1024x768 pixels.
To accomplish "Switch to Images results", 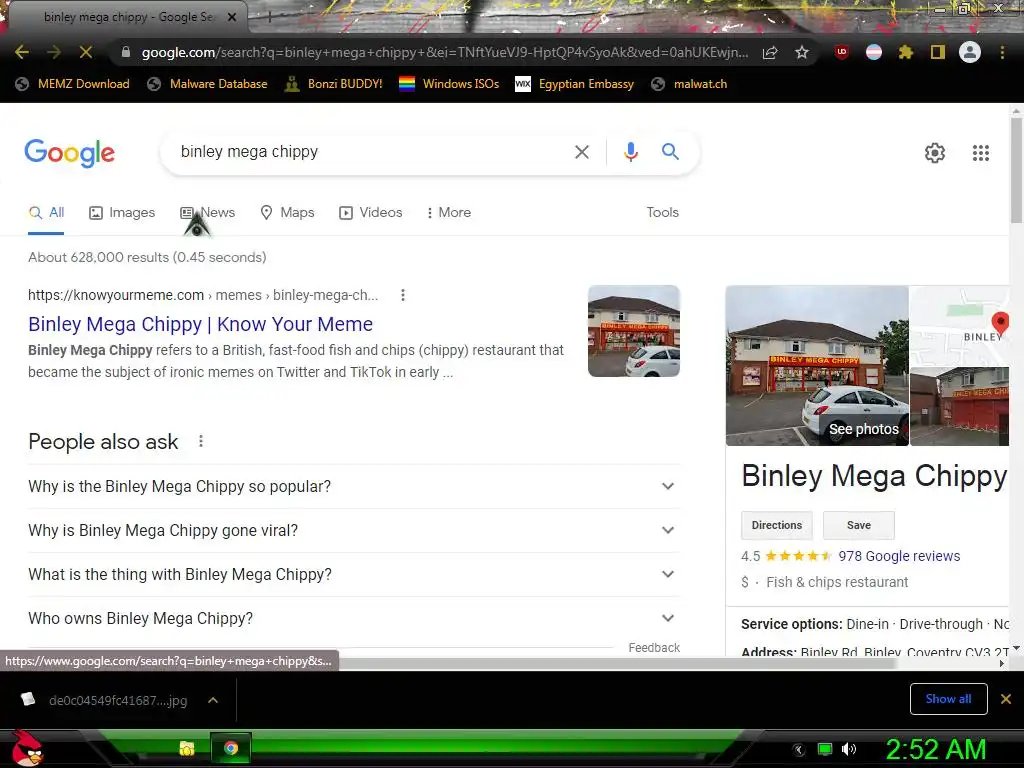I will (x=122, y=212).
